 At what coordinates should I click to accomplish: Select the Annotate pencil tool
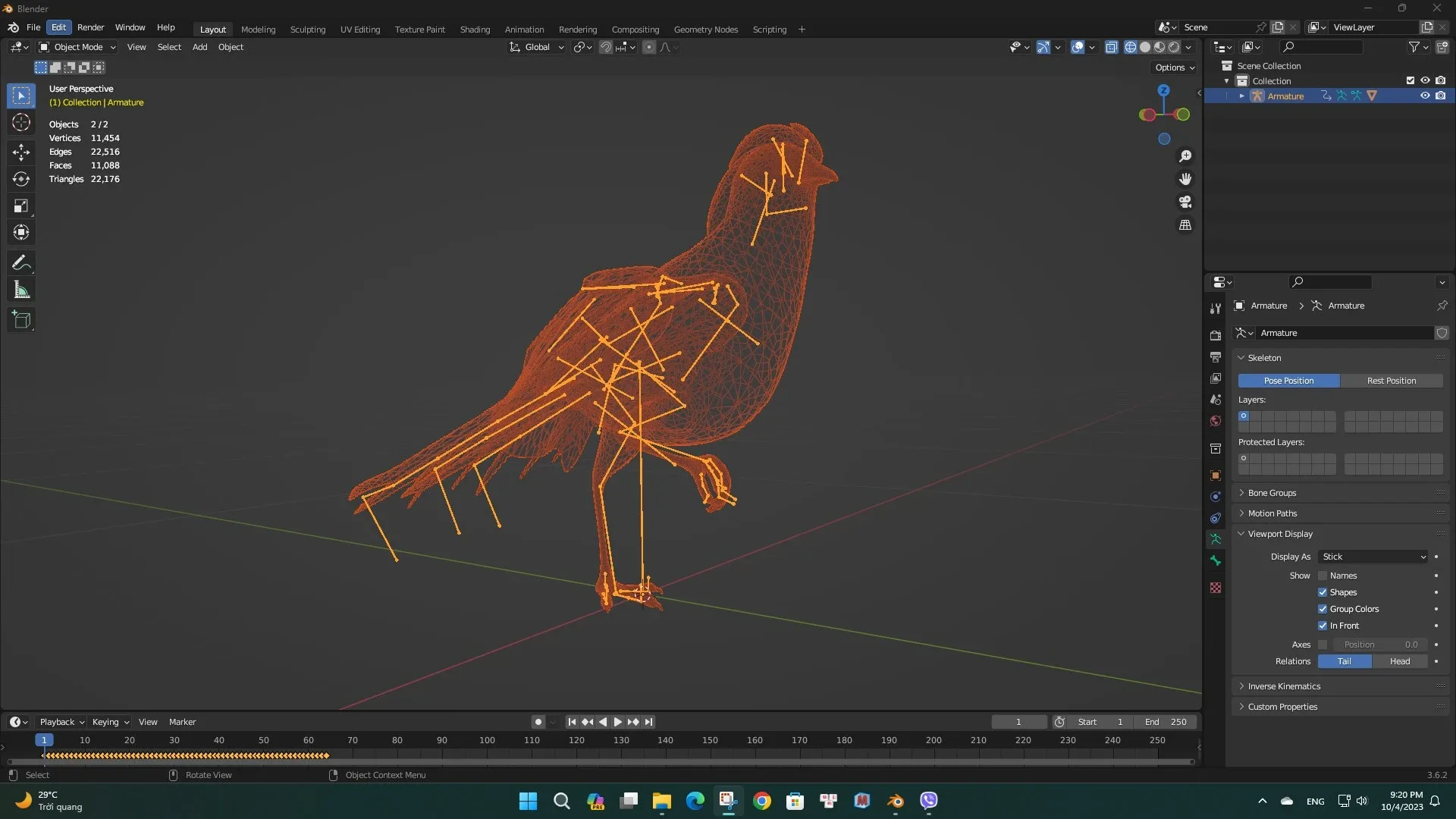coord(21,263)
